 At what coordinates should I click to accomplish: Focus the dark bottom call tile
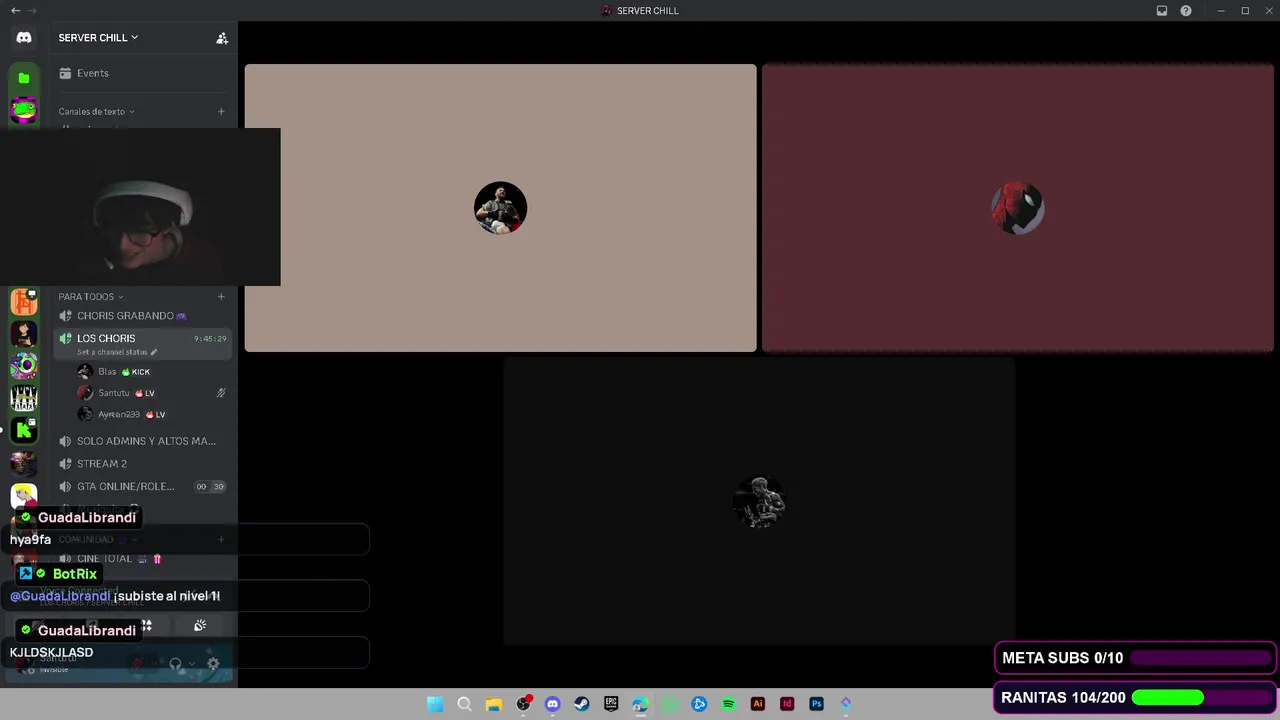759,502
